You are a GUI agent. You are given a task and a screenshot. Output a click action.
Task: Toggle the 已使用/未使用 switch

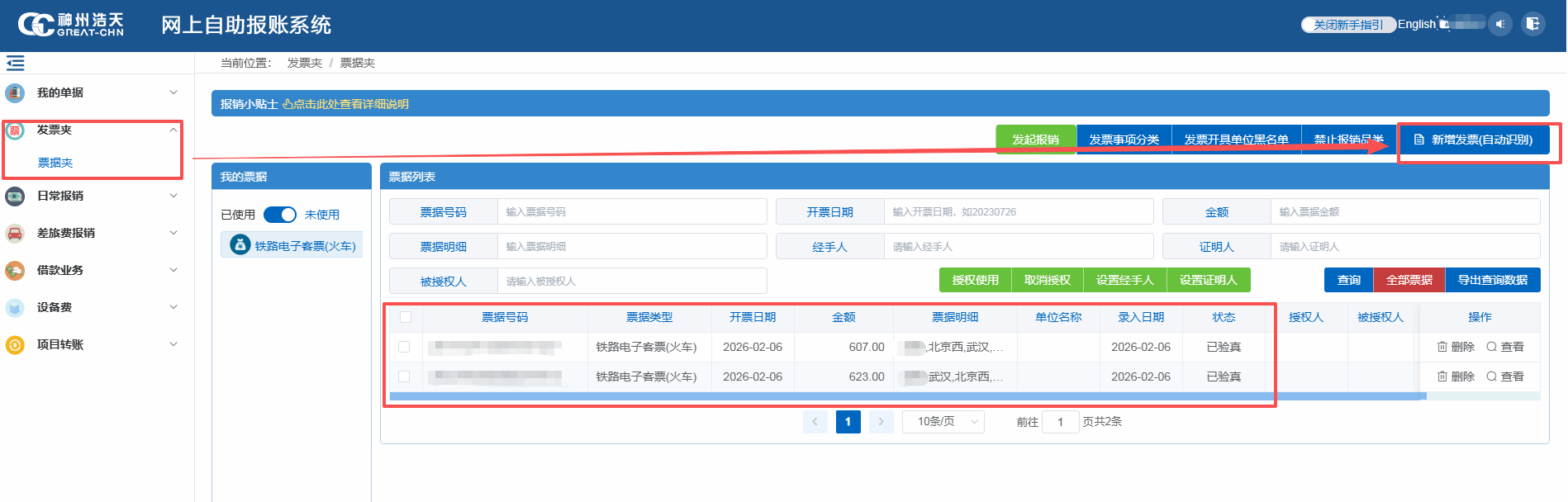(x=280, y=215)
